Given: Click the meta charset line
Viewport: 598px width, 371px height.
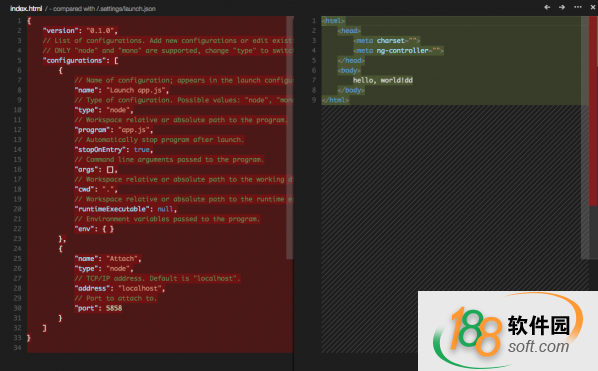Looking at the screenshot, I should point(387,40).
